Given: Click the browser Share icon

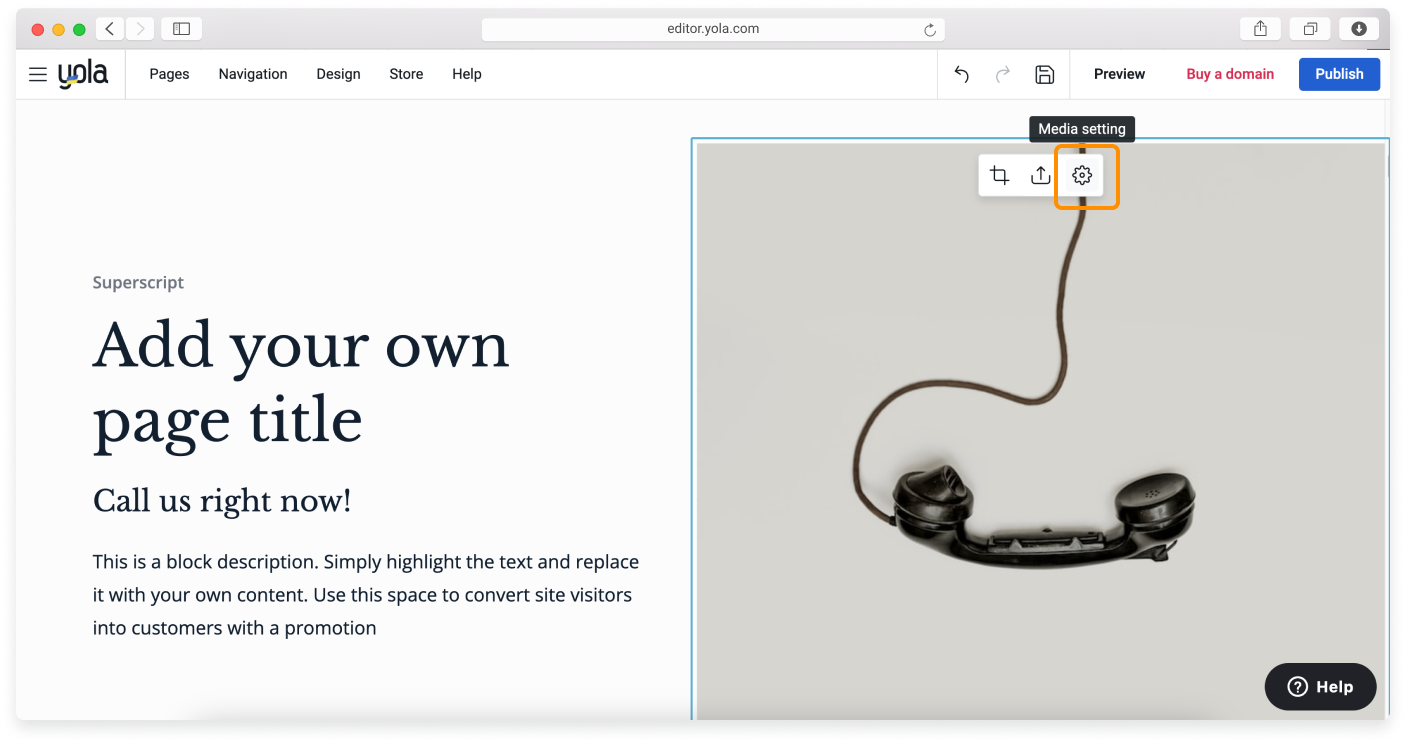Looking at the screenshot, I should 1259,28.
